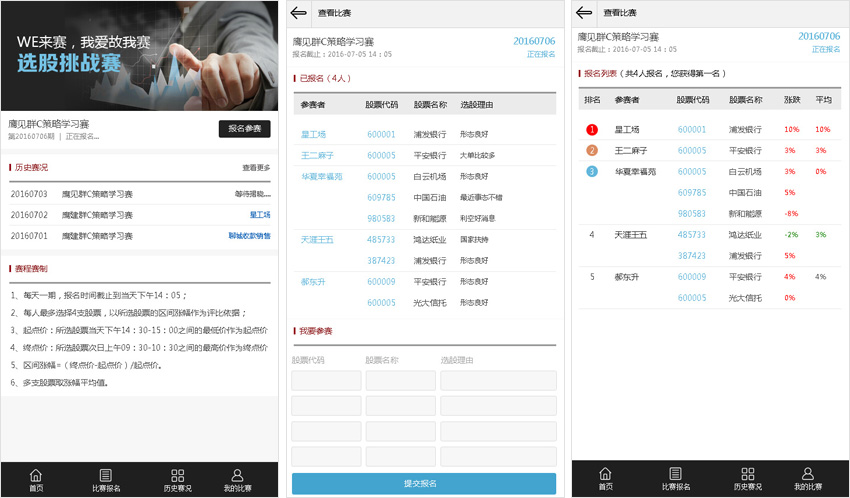This screenshot has width=850, height=498.
Task: Select the blue rank 3 badge
Action: pyautogui.click(x=591, y=172)
